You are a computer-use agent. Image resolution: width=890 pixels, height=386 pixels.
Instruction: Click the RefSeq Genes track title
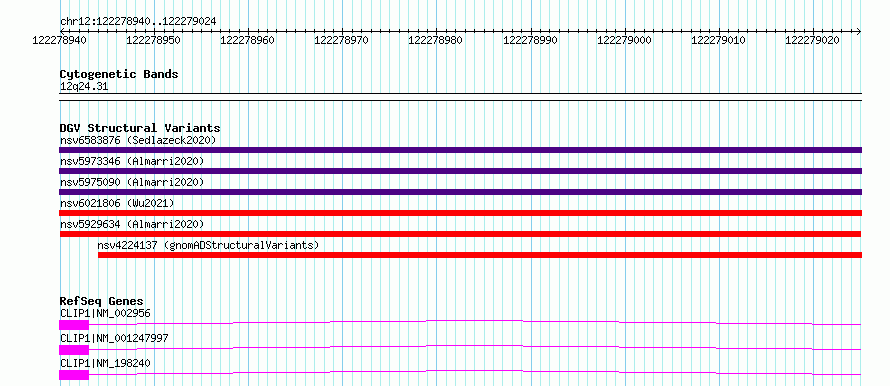coord(102,301)
